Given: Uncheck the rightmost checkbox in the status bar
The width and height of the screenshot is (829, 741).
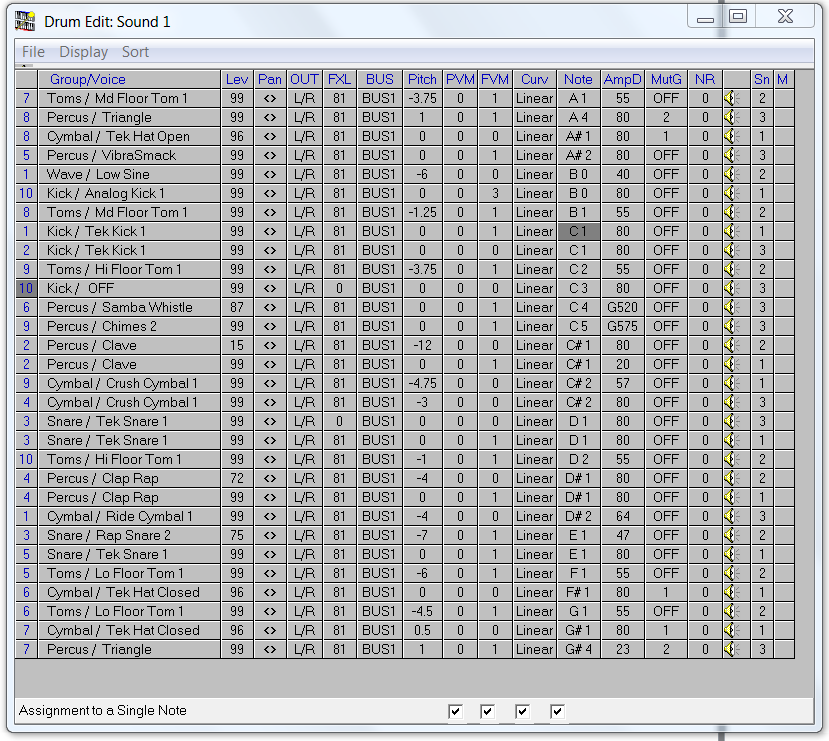Looking at the screenshot, I should click(558, 711).
